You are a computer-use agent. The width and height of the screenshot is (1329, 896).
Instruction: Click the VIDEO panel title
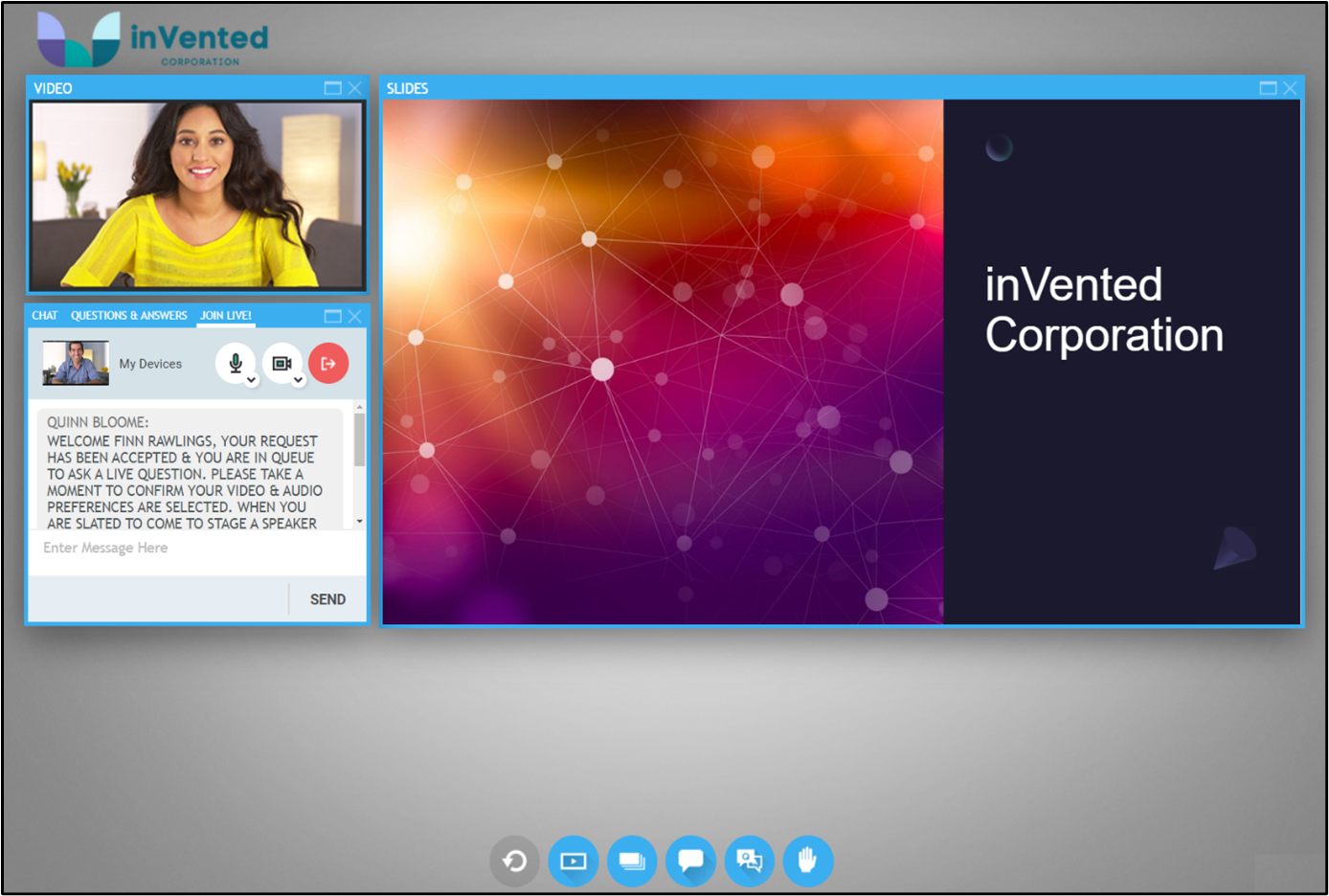(53, 88)
